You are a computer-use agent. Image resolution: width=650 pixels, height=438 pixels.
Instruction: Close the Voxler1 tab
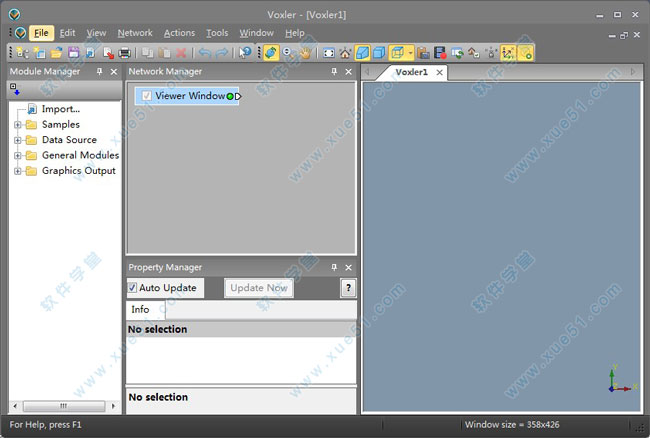coord(439,73)
